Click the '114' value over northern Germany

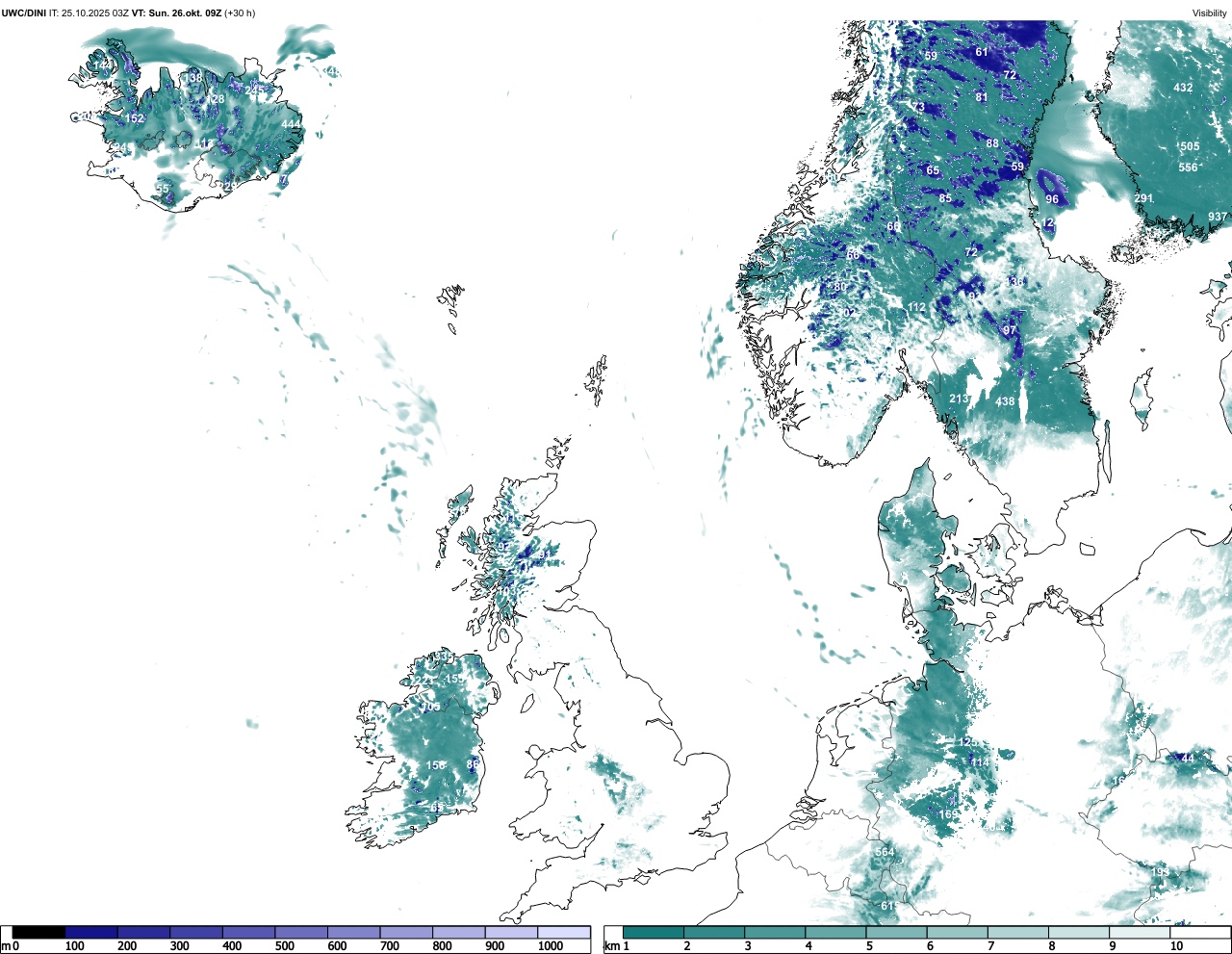pos(980,762)
